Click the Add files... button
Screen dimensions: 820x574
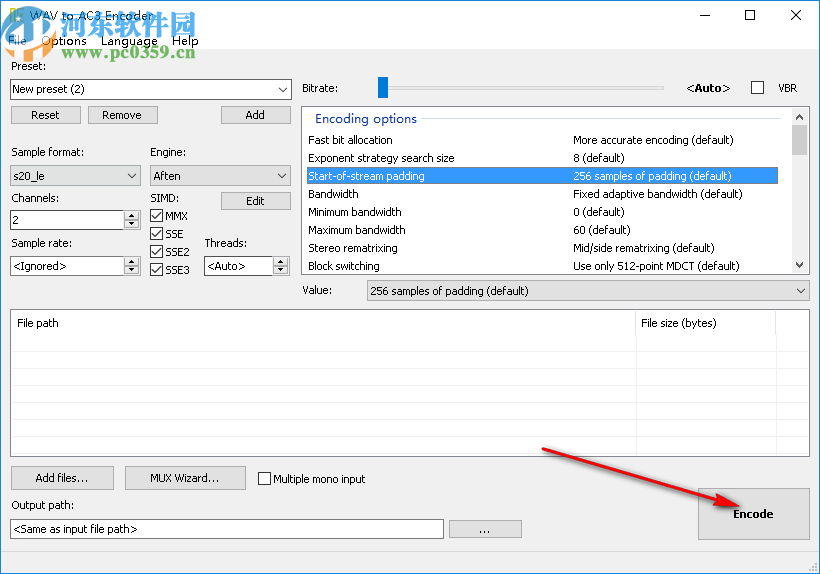(62, 478)
